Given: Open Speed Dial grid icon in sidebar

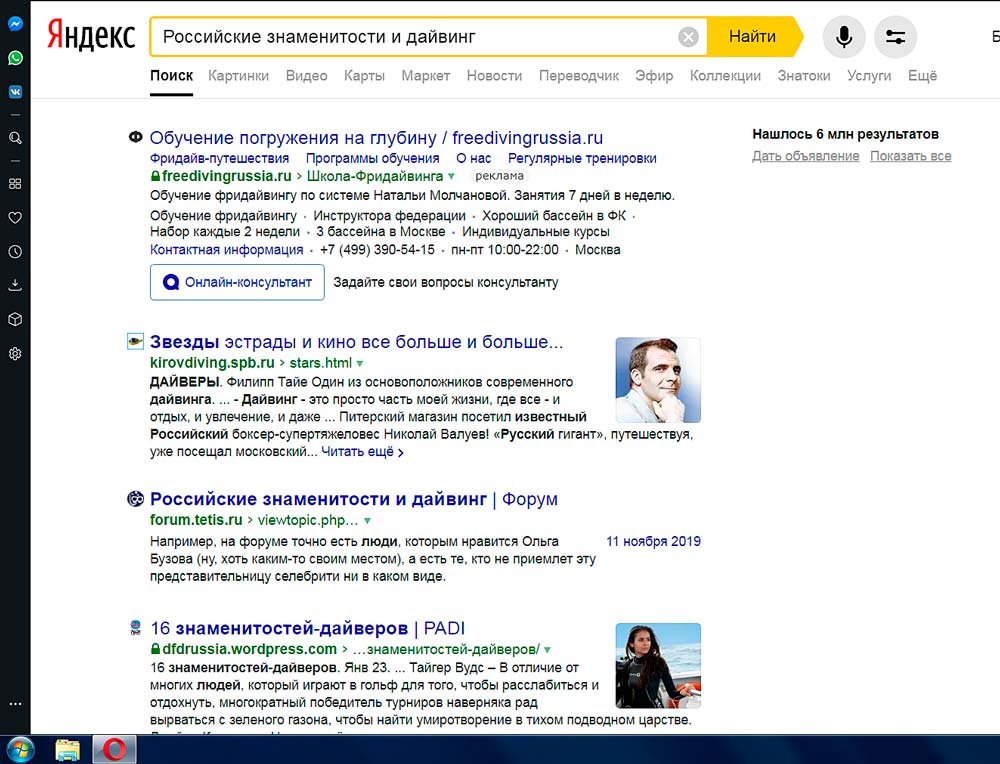Looking at the screenshot, I should (15, 184).
